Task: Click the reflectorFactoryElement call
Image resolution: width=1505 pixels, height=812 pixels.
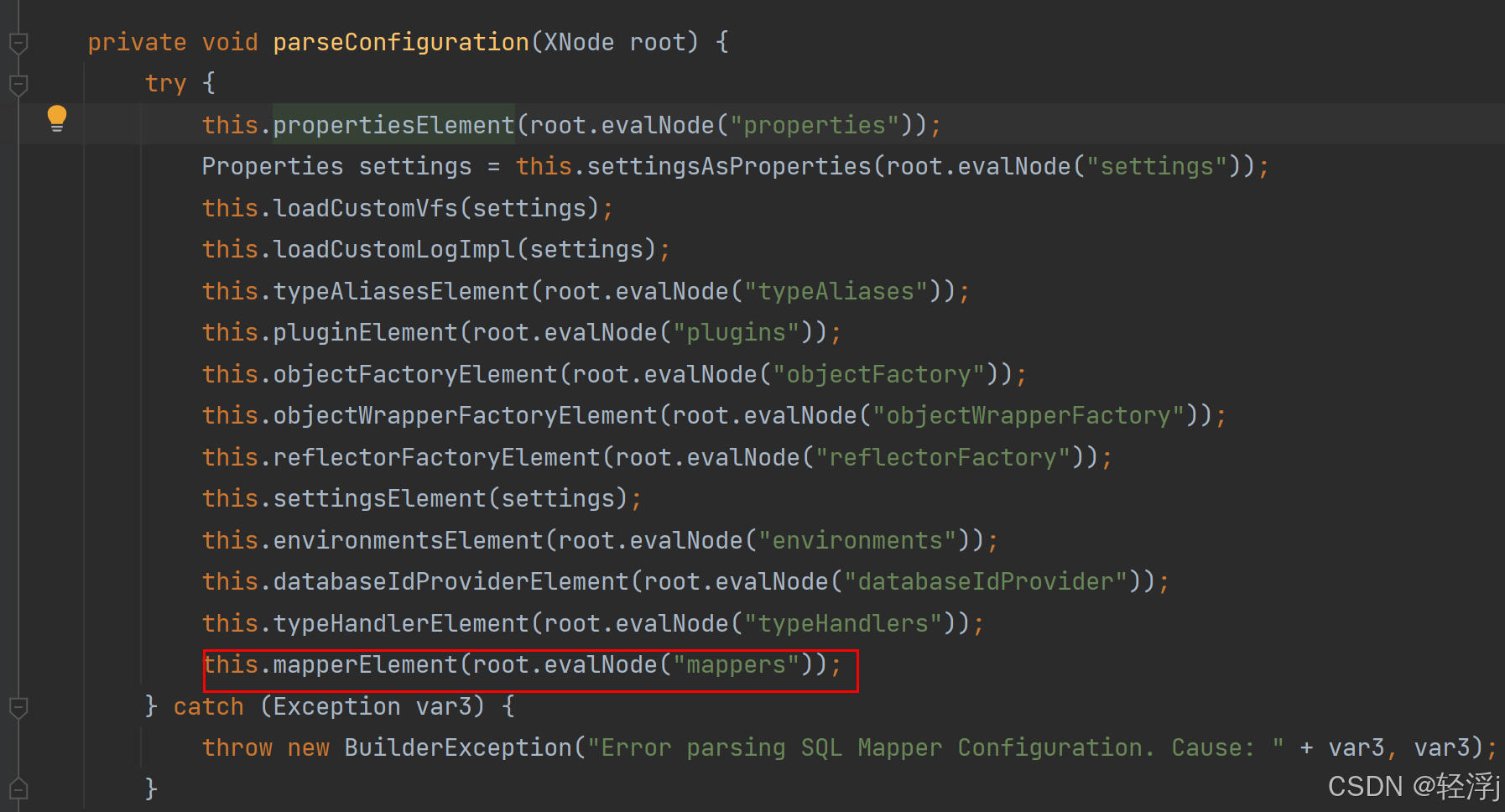Action: [x=436, y=457]
